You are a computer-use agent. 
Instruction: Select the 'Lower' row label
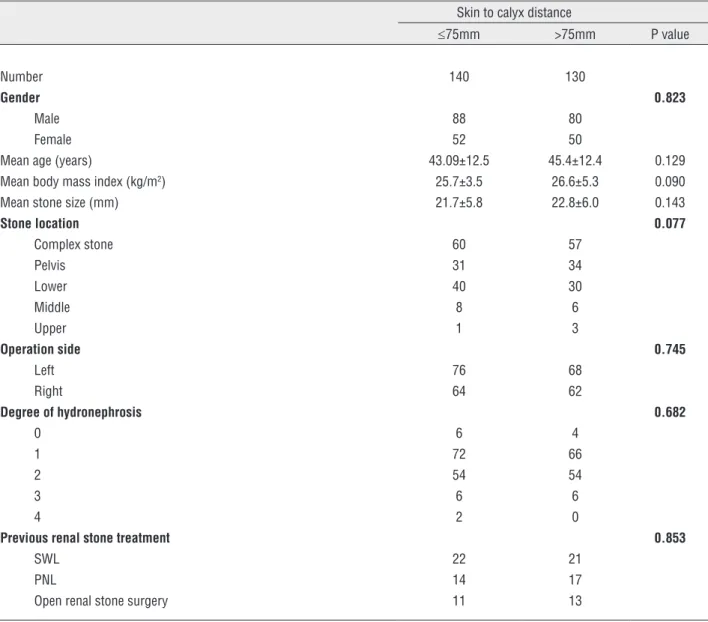tap(50, 287)
